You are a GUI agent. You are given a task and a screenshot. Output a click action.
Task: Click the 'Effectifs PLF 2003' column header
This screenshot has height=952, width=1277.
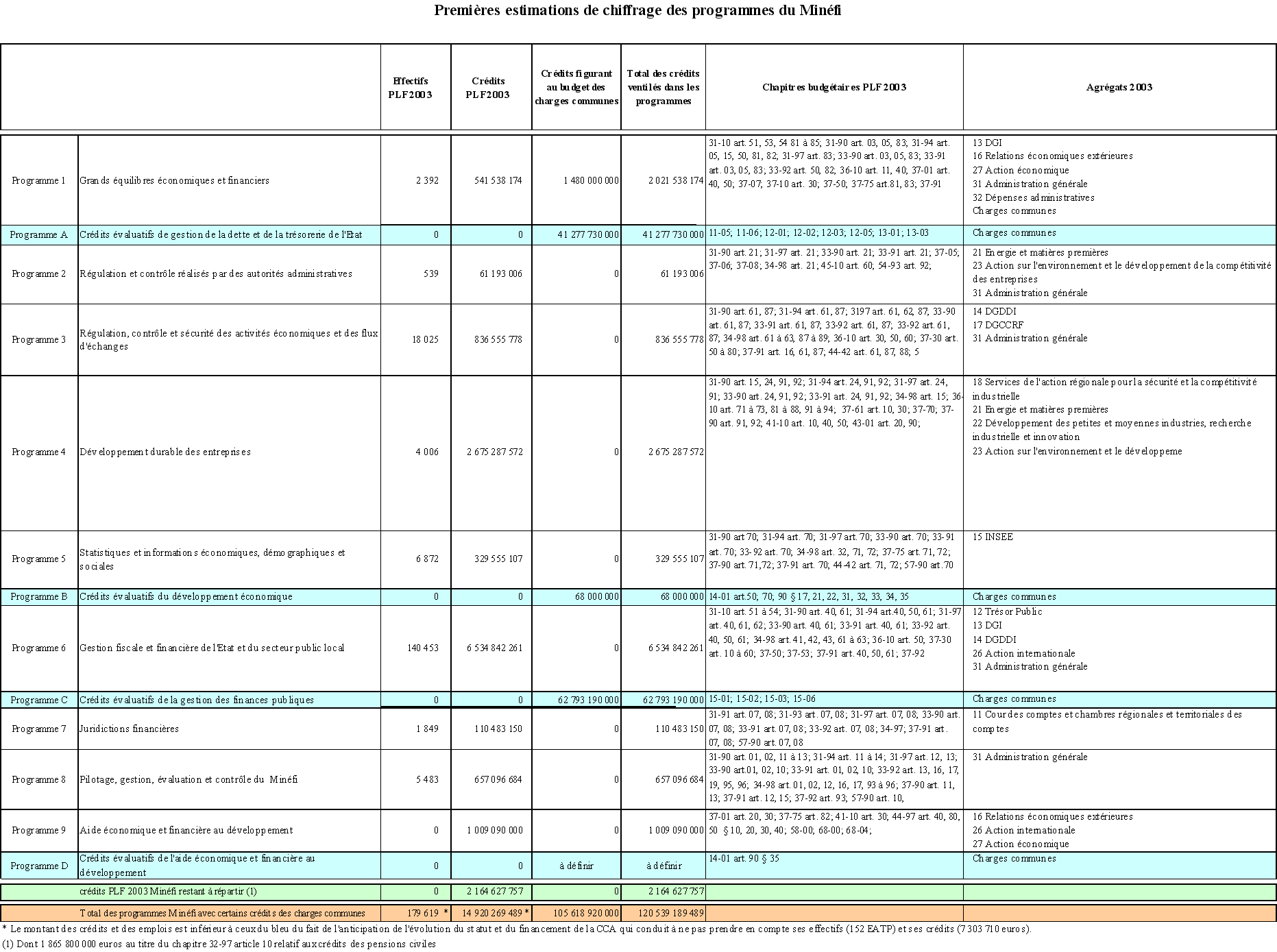pyautogui.click(x=411, y=88)
